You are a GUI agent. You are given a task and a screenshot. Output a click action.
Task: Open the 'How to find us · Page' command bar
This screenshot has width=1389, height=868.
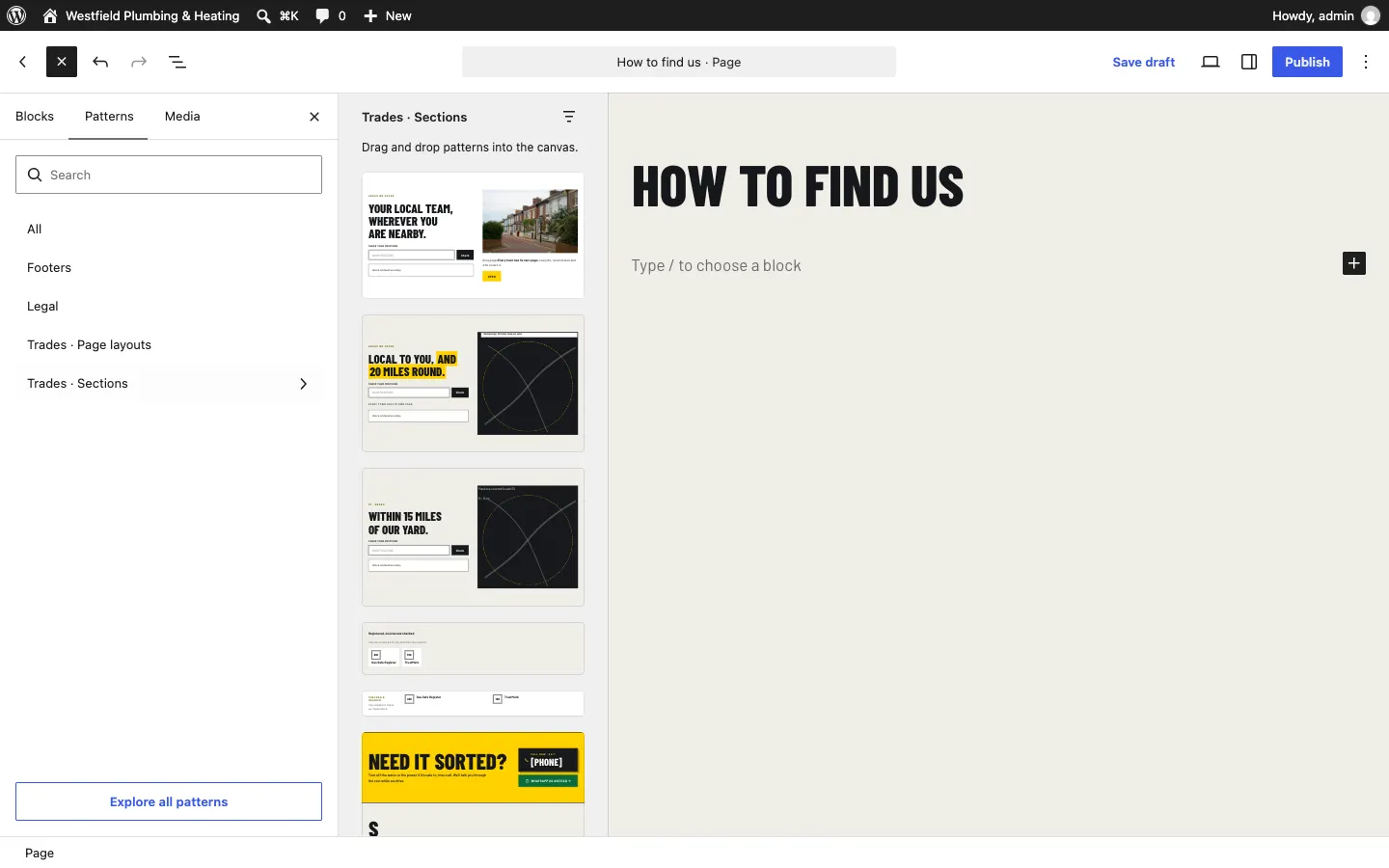(x=679, y=62)
